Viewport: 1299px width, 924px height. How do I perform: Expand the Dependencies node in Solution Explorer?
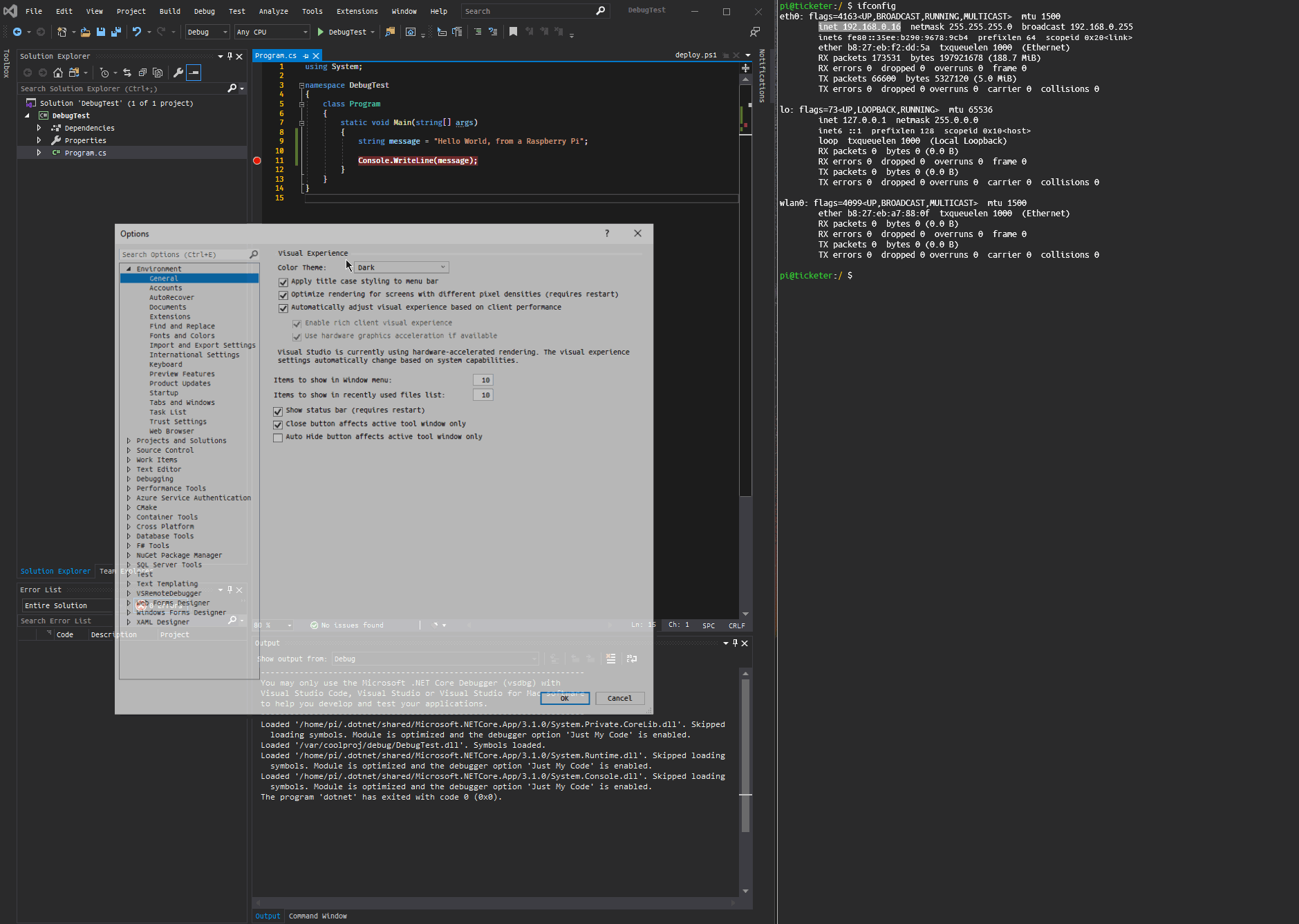coord(39,128)
